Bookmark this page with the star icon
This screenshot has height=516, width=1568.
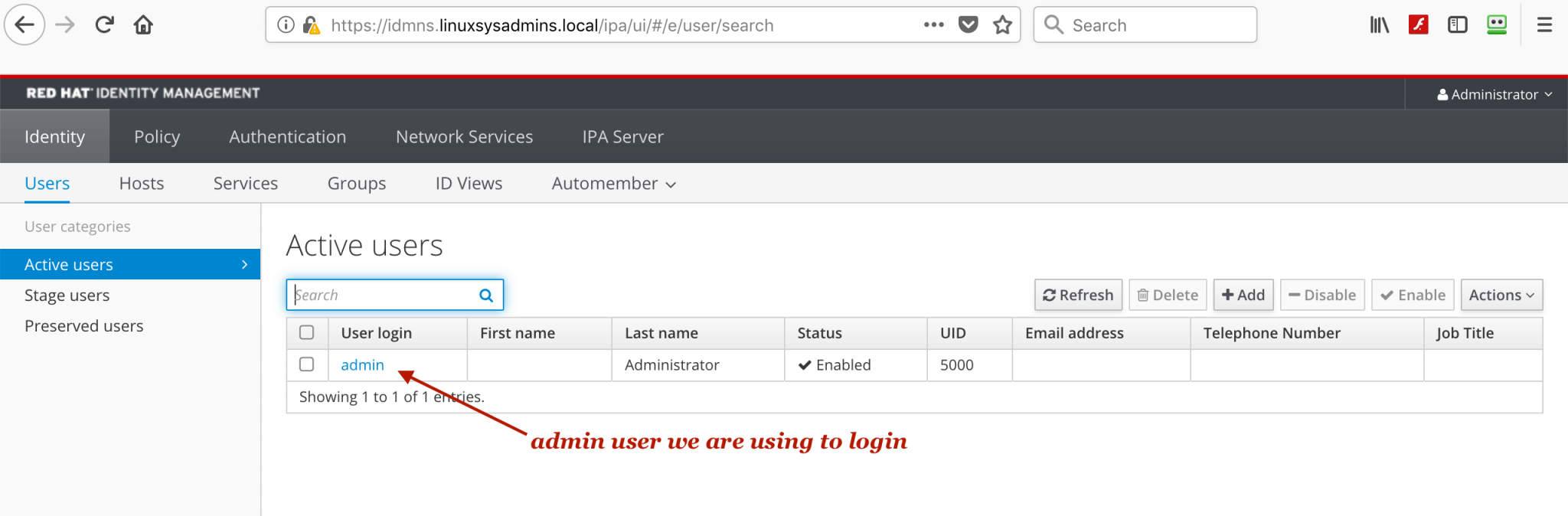click(1003, 24)
